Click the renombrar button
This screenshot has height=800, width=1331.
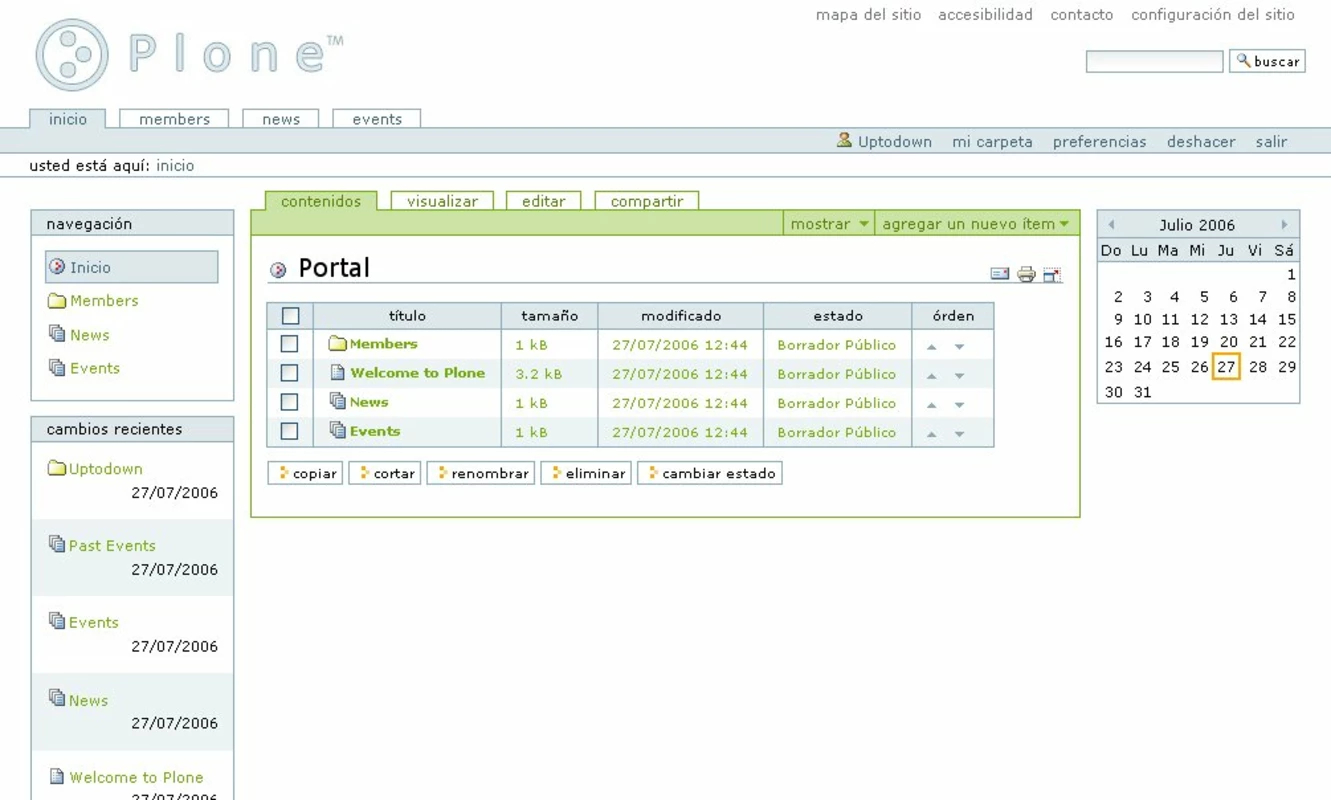[481, 473]
